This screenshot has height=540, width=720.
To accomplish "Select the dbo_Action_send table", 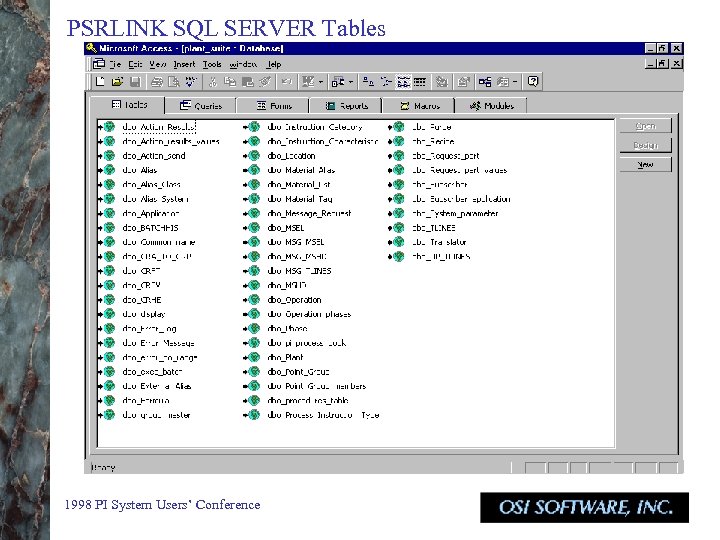I will [154, 156].
